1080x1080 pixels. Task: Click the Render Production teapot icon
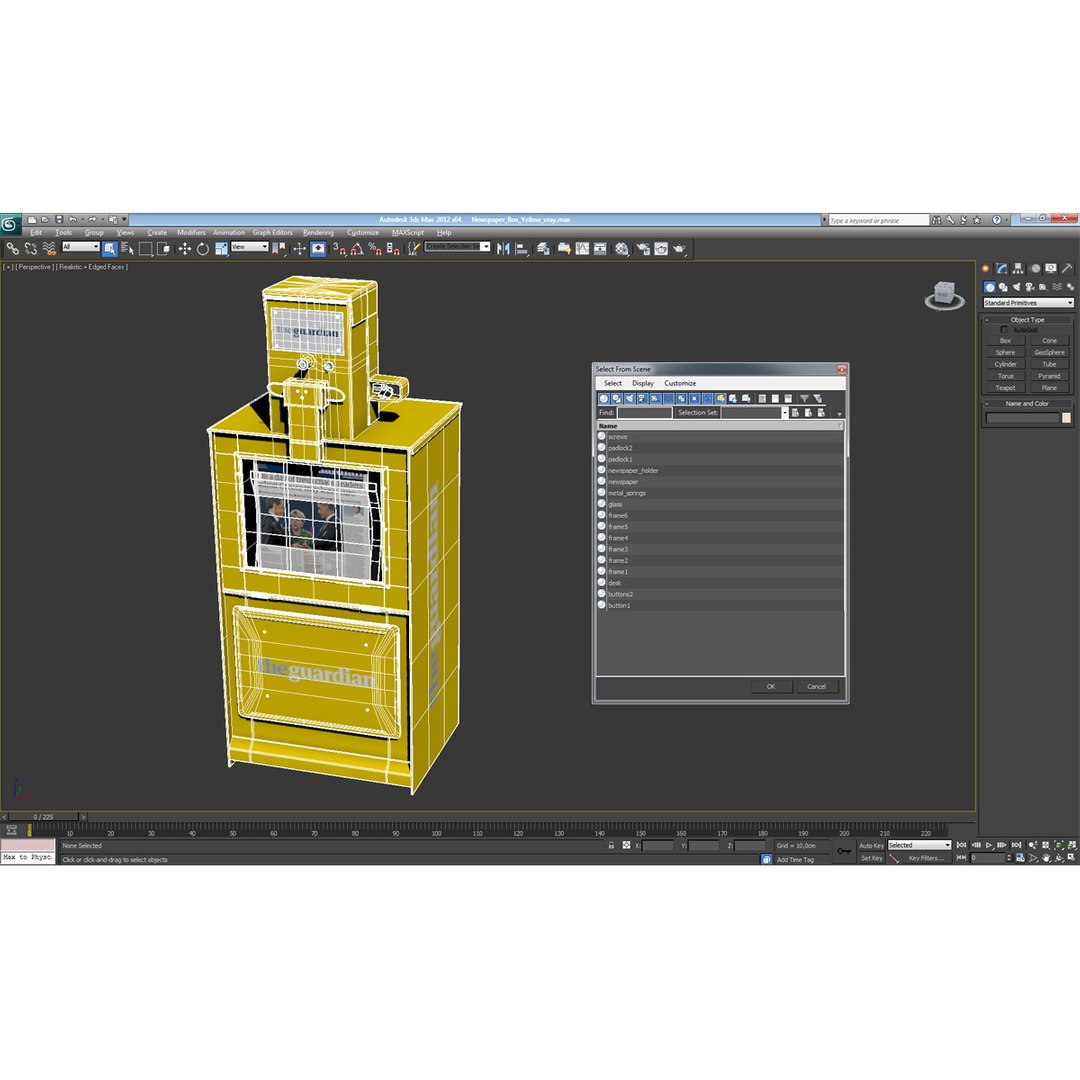click(679, 249)
